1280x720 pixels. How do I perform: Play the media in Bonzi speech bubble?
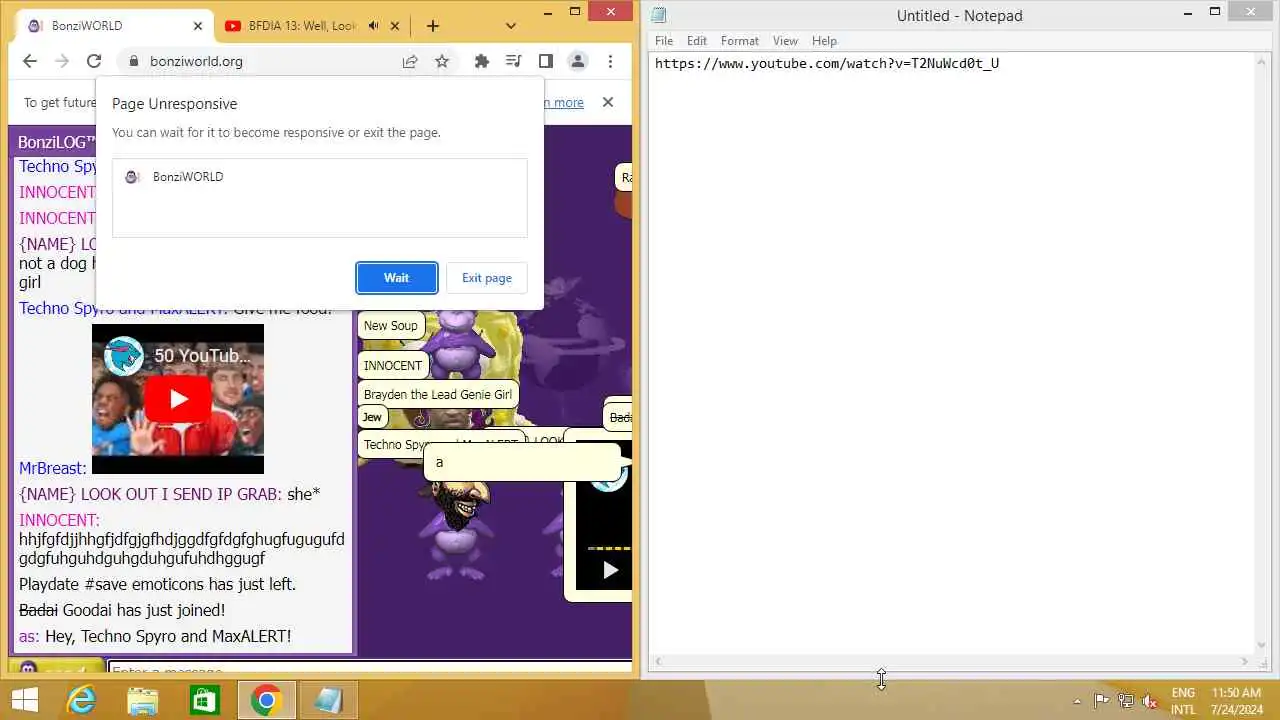[610, 570]
